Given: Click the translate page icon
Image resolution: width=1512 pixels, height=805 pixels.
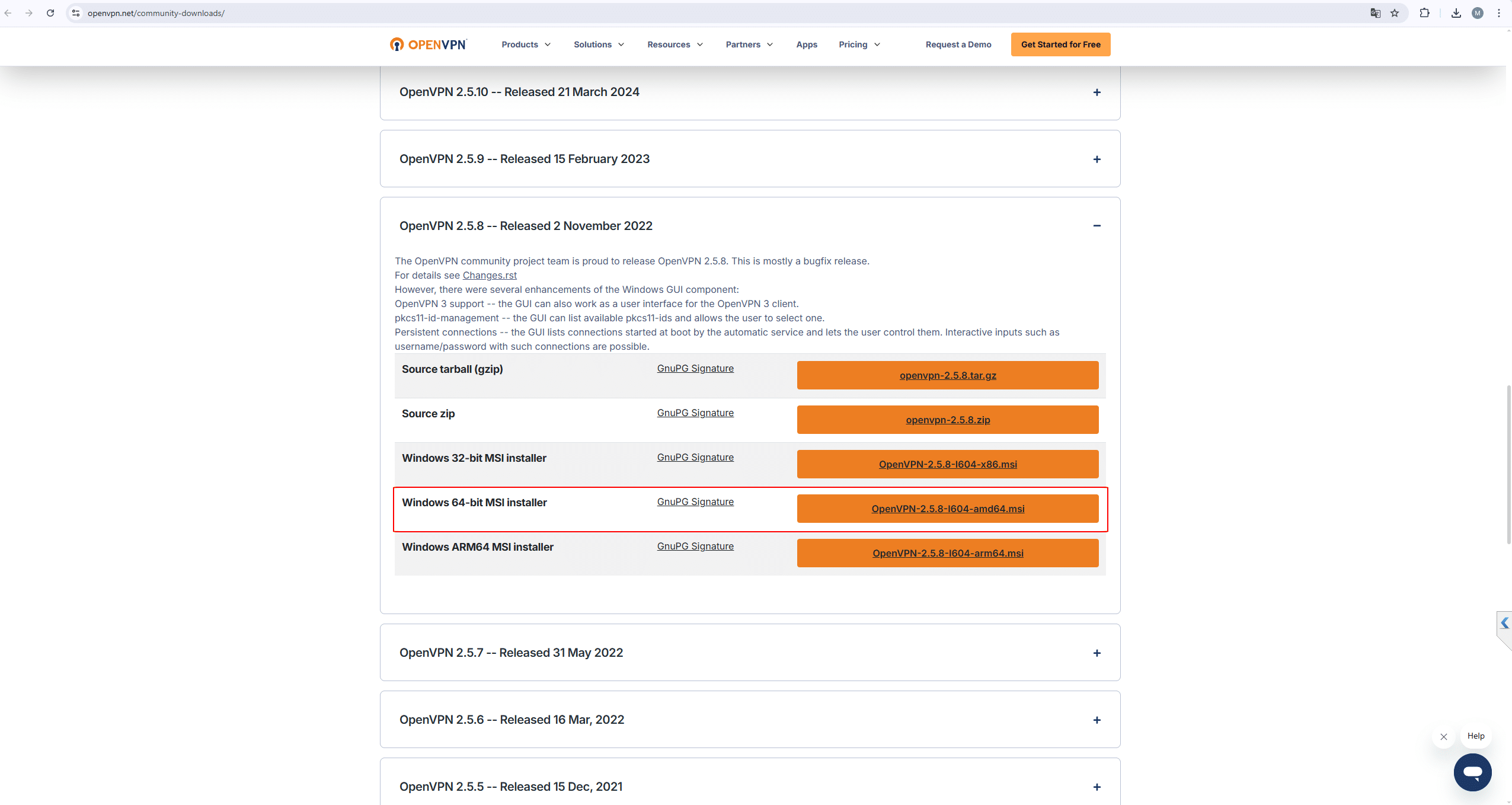Looking at the screenshot, I should click(x=1375, y=13).
